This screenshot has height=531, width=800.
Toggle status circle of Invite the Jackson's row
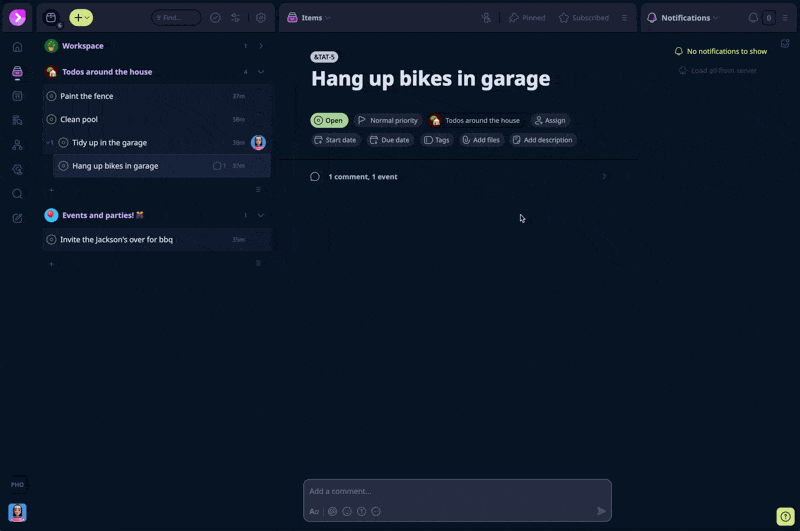51,240
